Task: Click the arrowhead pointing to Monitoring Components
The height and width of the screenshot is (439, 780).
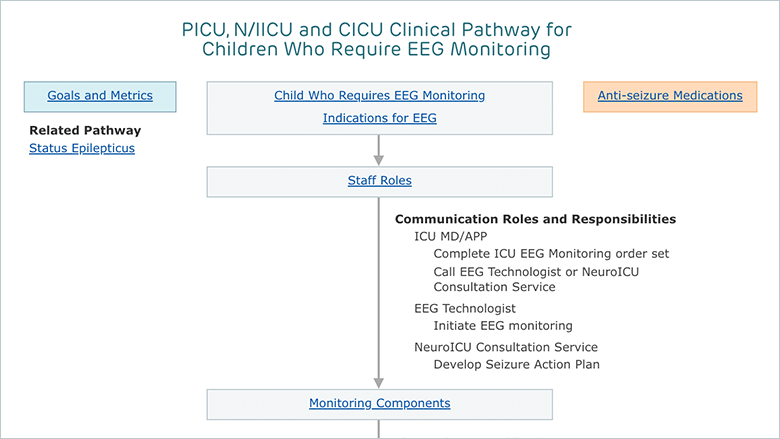Action: click(x=379, y=383)
